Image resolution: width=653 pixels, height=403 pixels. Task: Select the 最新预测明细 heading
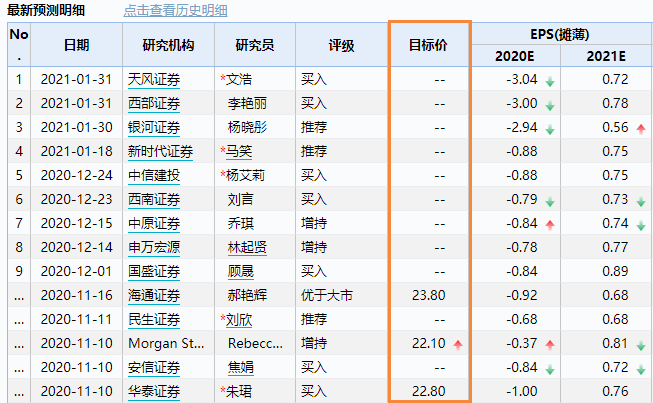point(46,10)
